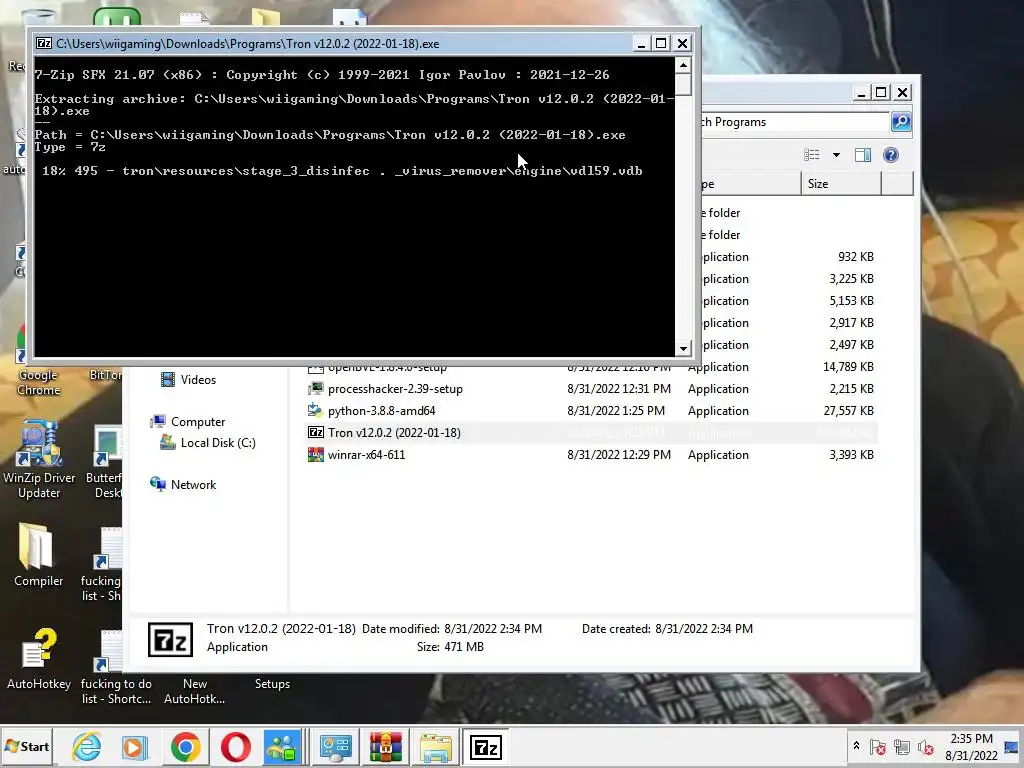
Task: Click the large 7z icon in details pane
Action: (x=170, y=639)
